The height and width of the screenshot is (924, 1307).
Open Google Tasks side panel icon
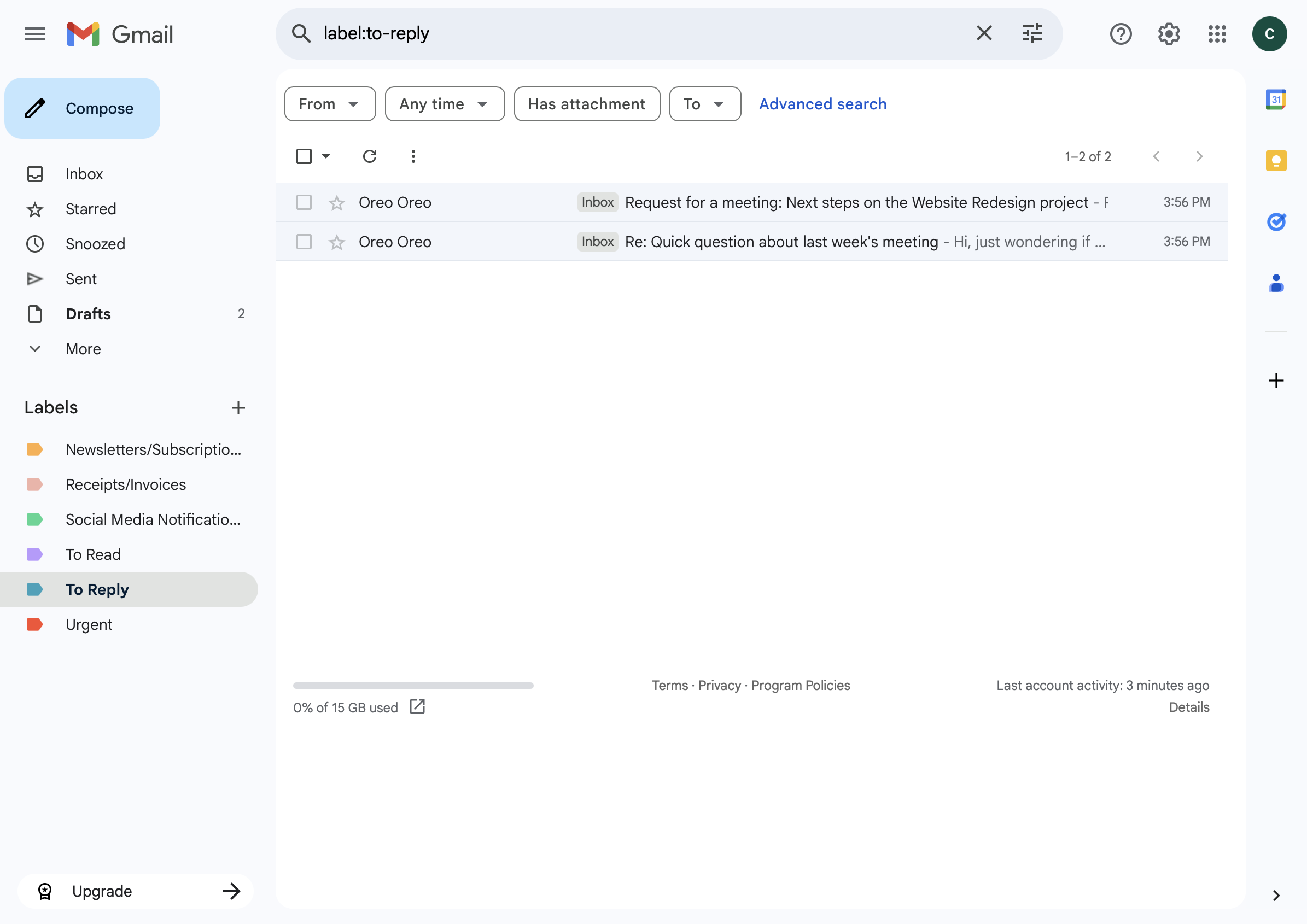click(1276, 221)
